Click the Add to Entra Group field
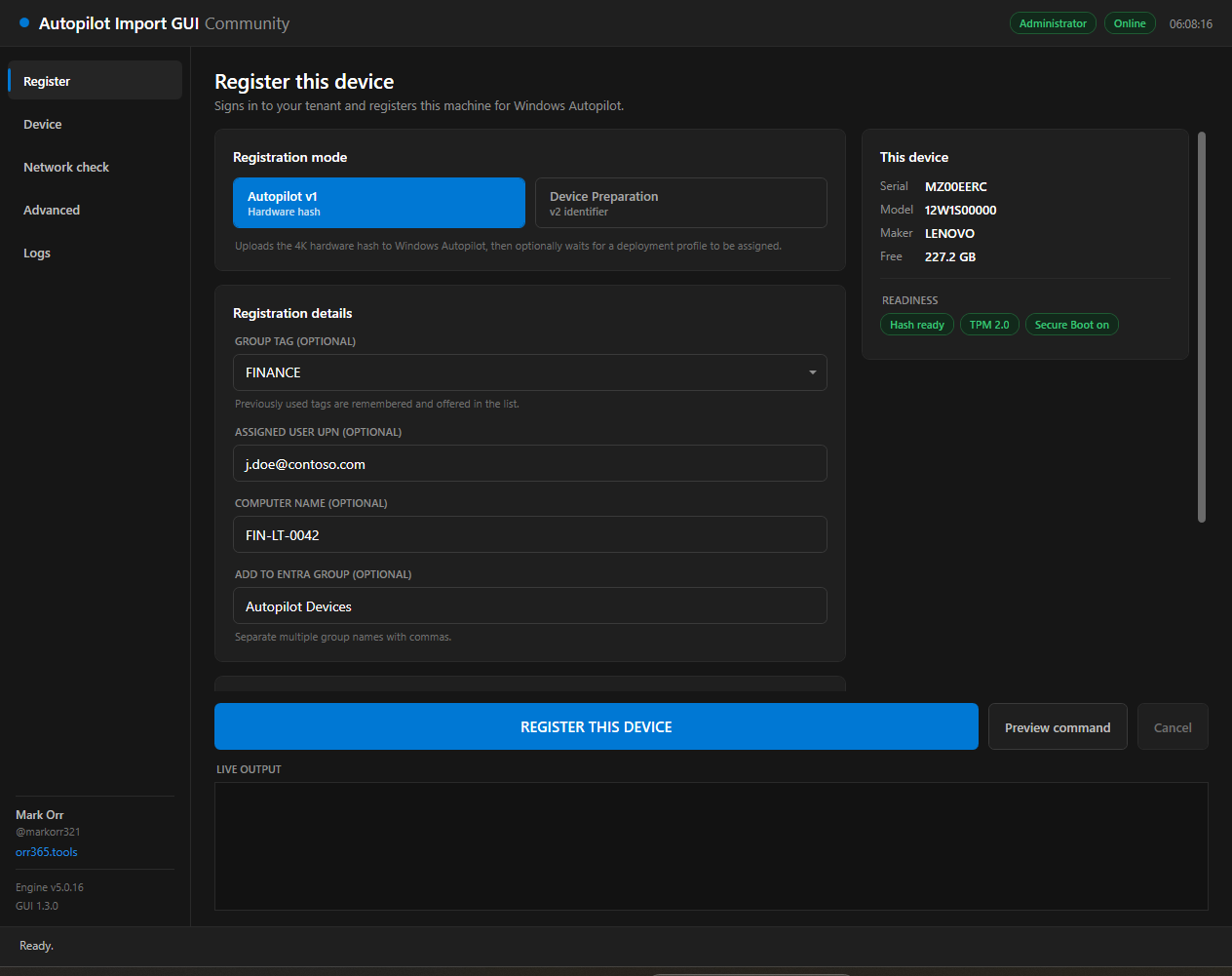This screenshot has height=976, width=1232. tap(530, 605)
